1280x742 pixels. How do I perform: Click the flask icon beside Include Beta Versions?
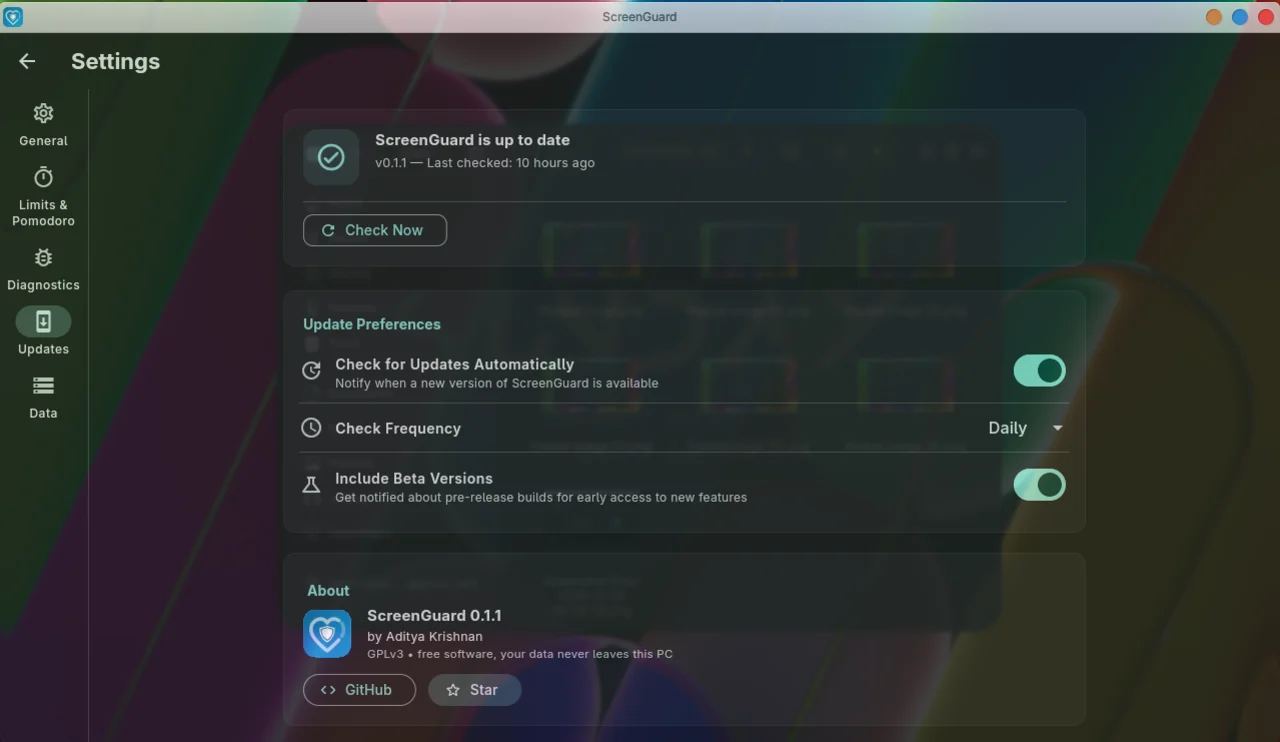point(312,485)
